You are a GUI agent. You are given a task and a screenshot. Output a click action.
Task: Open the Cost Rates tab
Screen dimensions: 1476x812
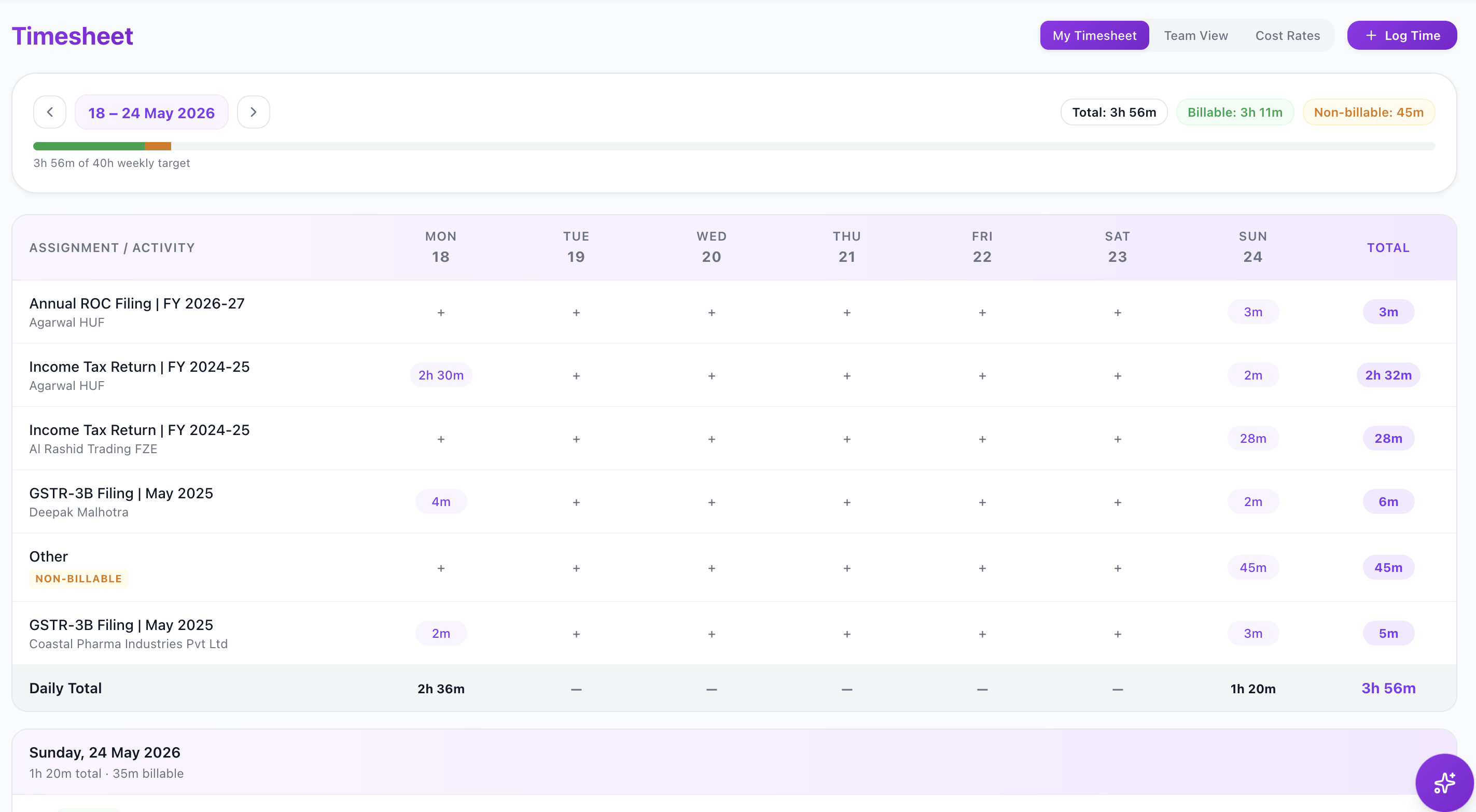pos(1287,36)
